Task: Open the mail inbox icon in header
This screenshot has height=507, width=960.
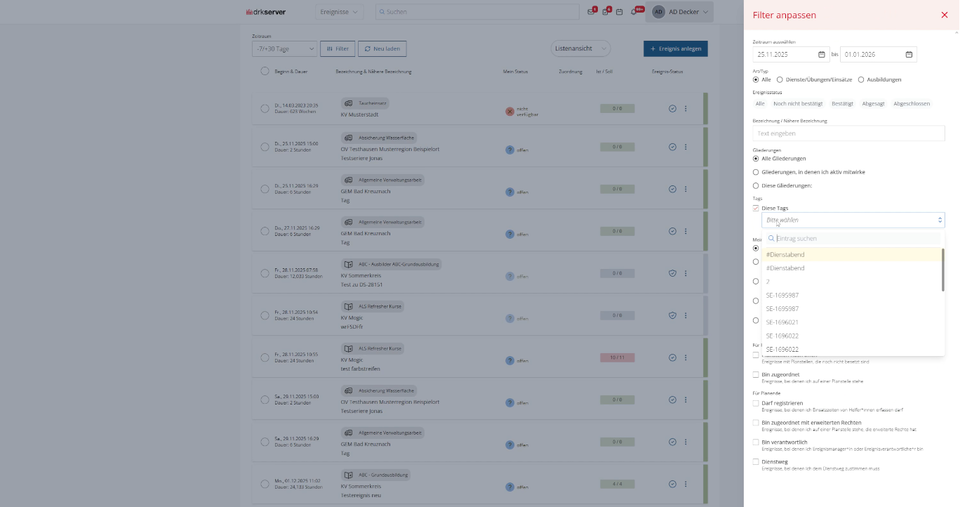Action: (591, 12)
